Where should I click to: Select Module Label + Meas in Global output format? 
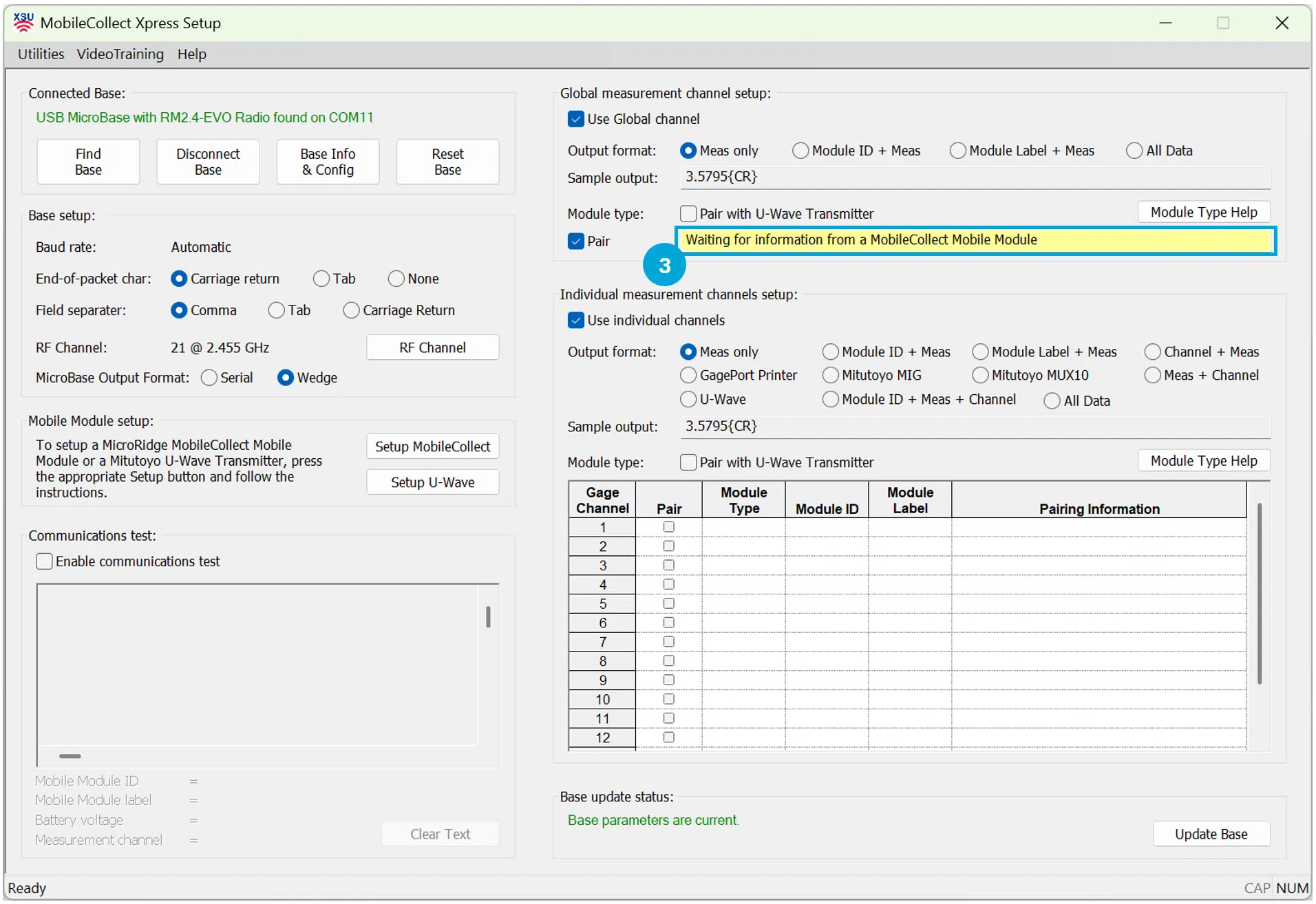click(957, 151)
